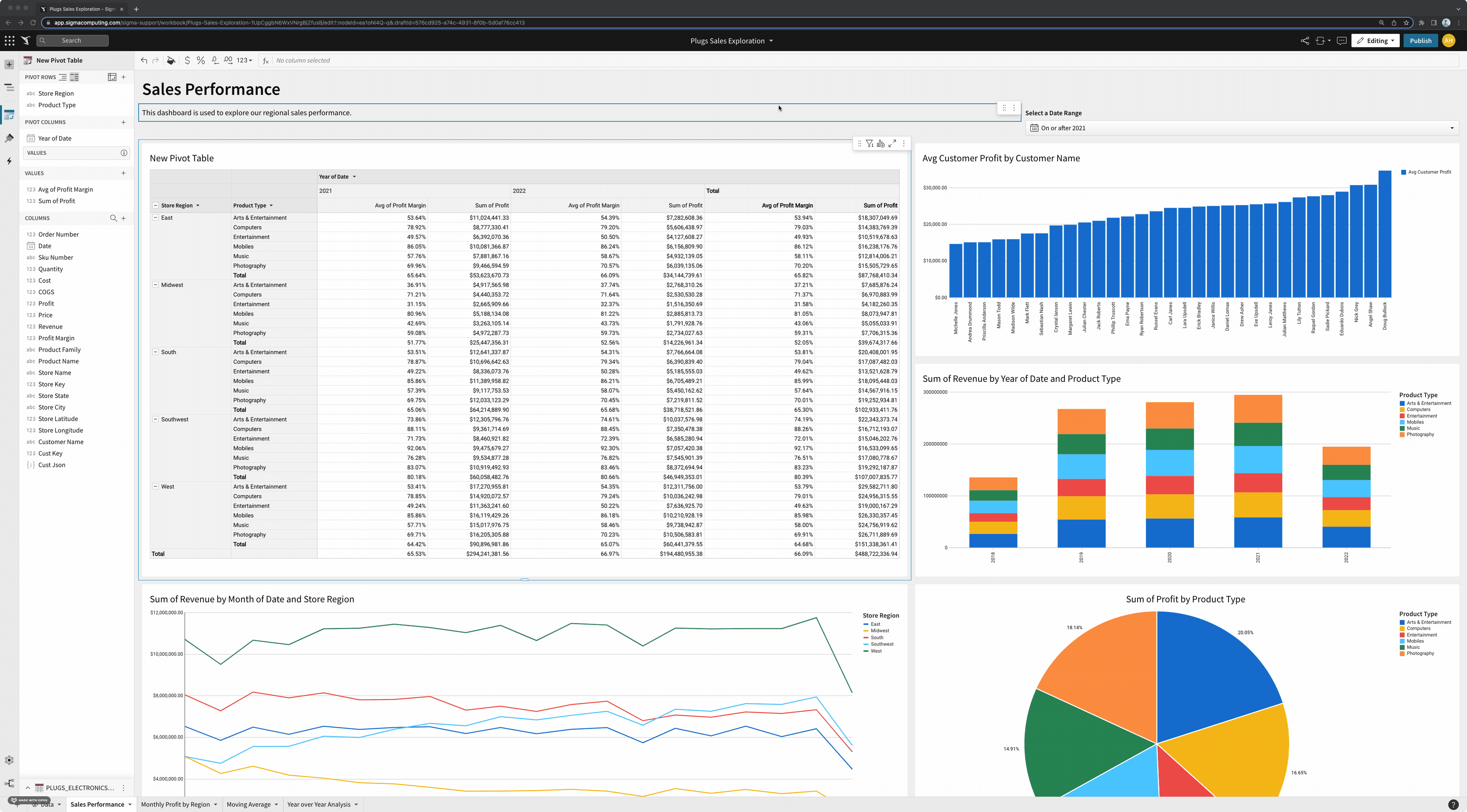Switch to the Monthly Profit by Region tab
This screenshot has height=812, width=1467.
(176, 804)
